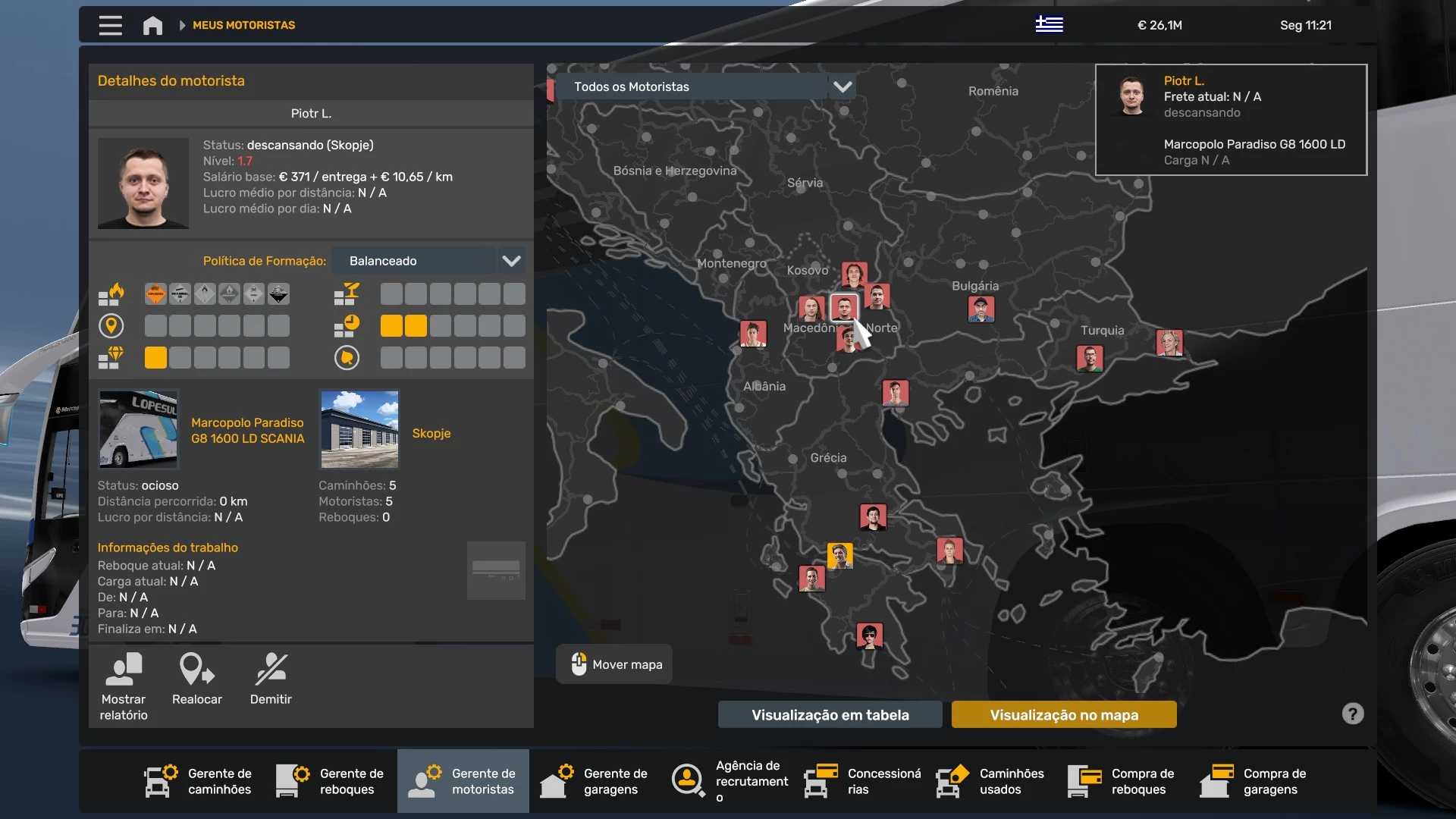Viewport: 1456px width, 819px height.
Task: Go to home screen icon
Action: [152, 25]
